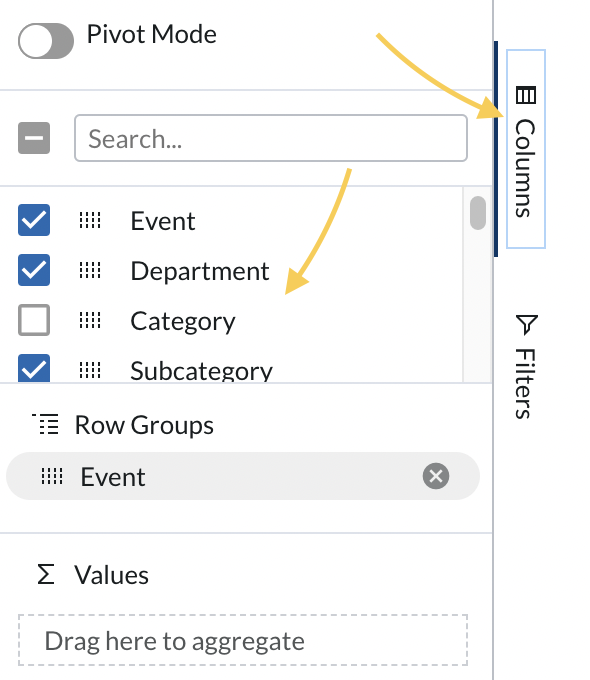The height and width of the screenshot is (680, 590).
Task: Click the select-all indeterminate checkbox beside Search
Action: click(34, 138)
